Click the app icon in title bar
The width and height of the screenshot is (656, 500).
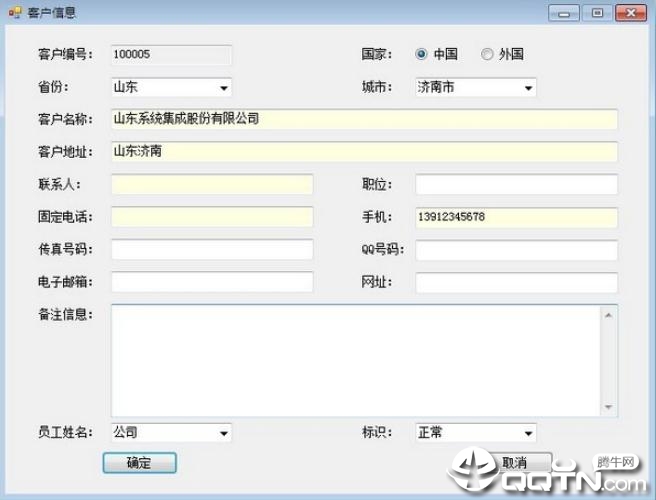coord(15,12)
